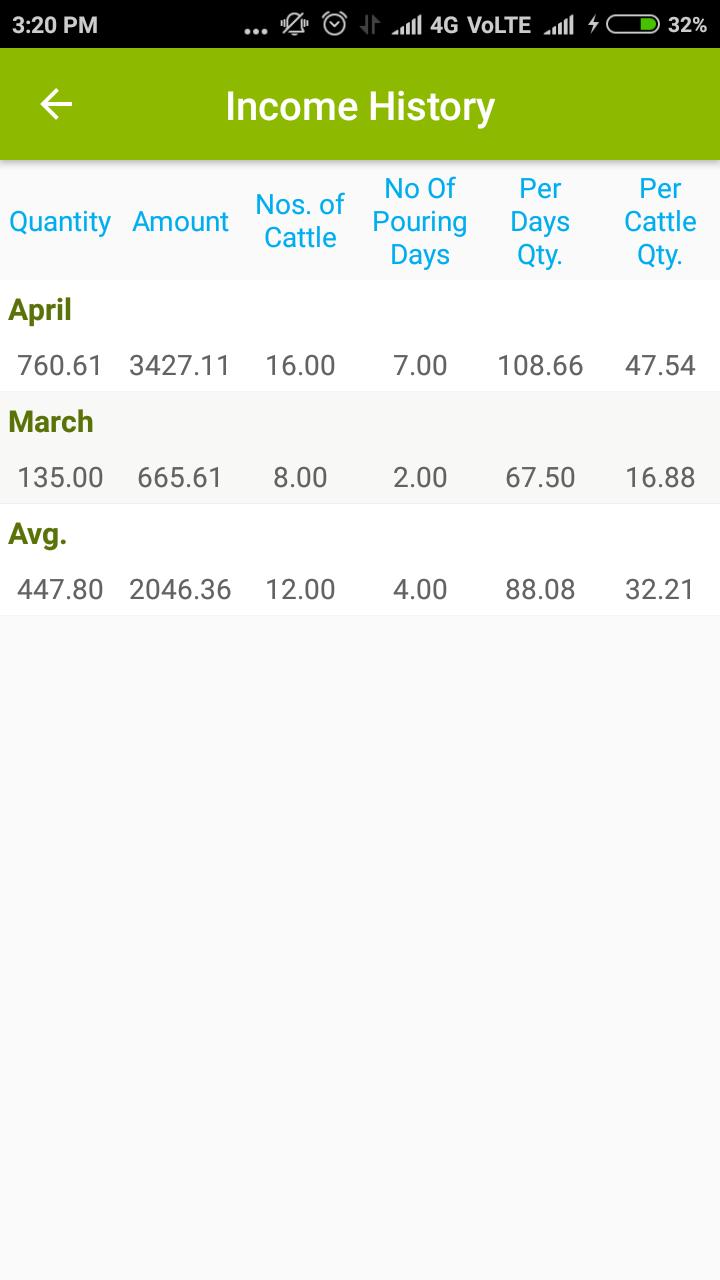This screenshot has height=1280, width=720.
Task: Select the Per Days Qty. header
Action: point(540,221)
